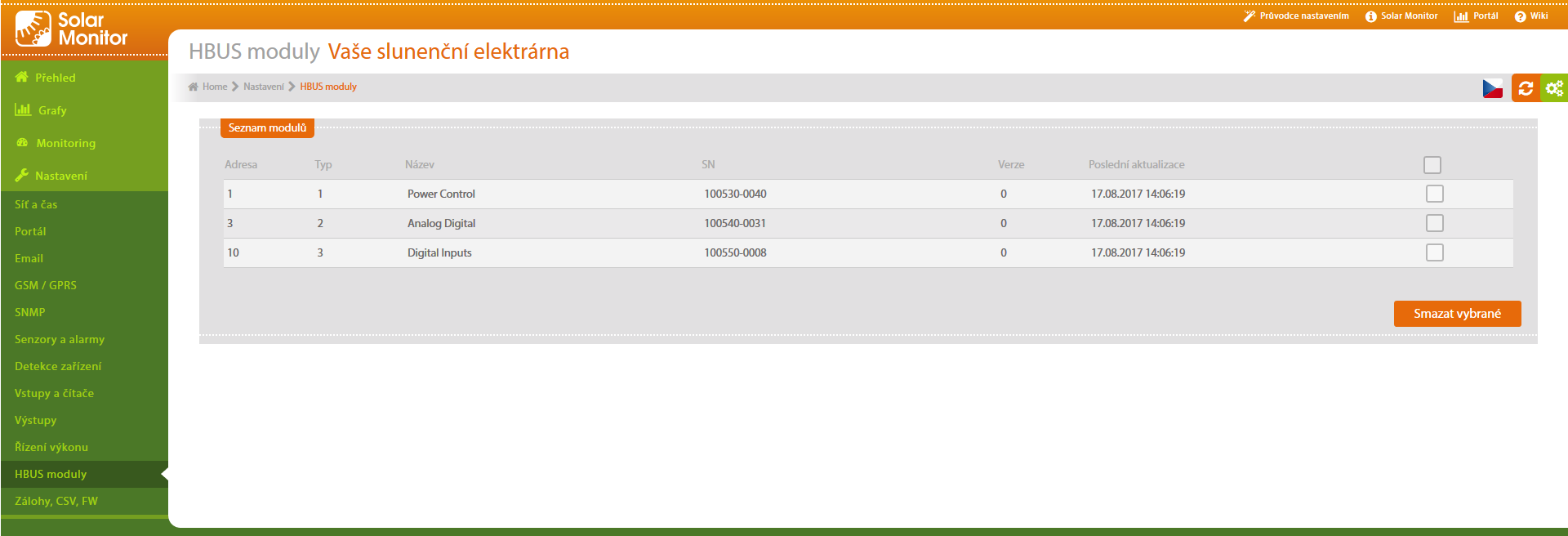Image resolution: width=1568 pixels, height=536 pixels.
Task: Toggle the select-all checkbox in header
Action: [1432, 165]
